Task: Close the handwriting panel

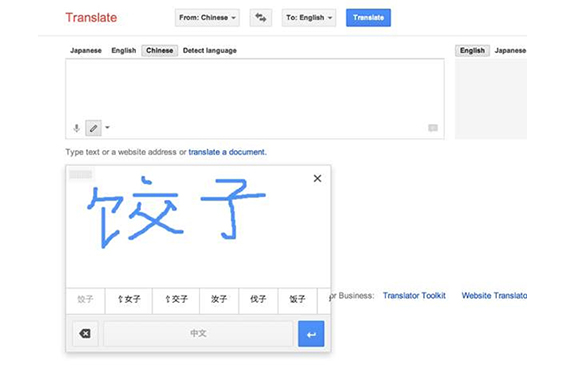Action: (317, 178)
